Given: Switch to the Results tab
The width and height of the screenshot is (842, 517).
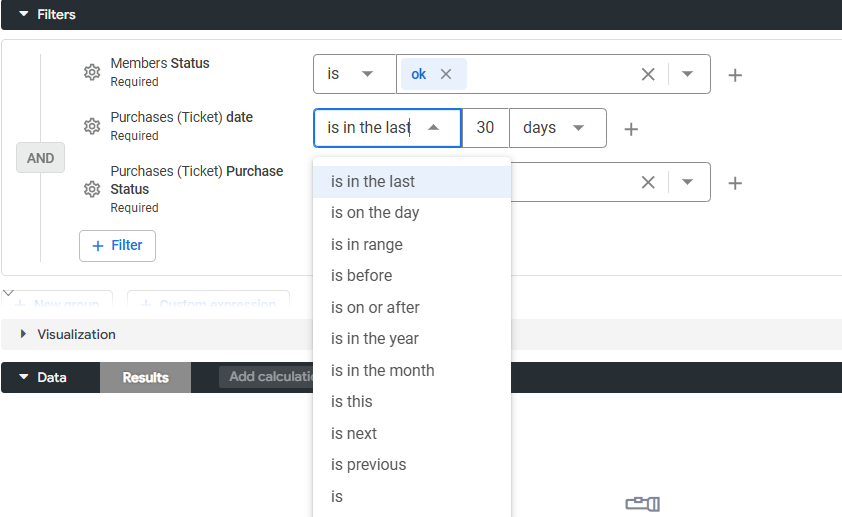Looking at the screenshot, I should [146, 377].
